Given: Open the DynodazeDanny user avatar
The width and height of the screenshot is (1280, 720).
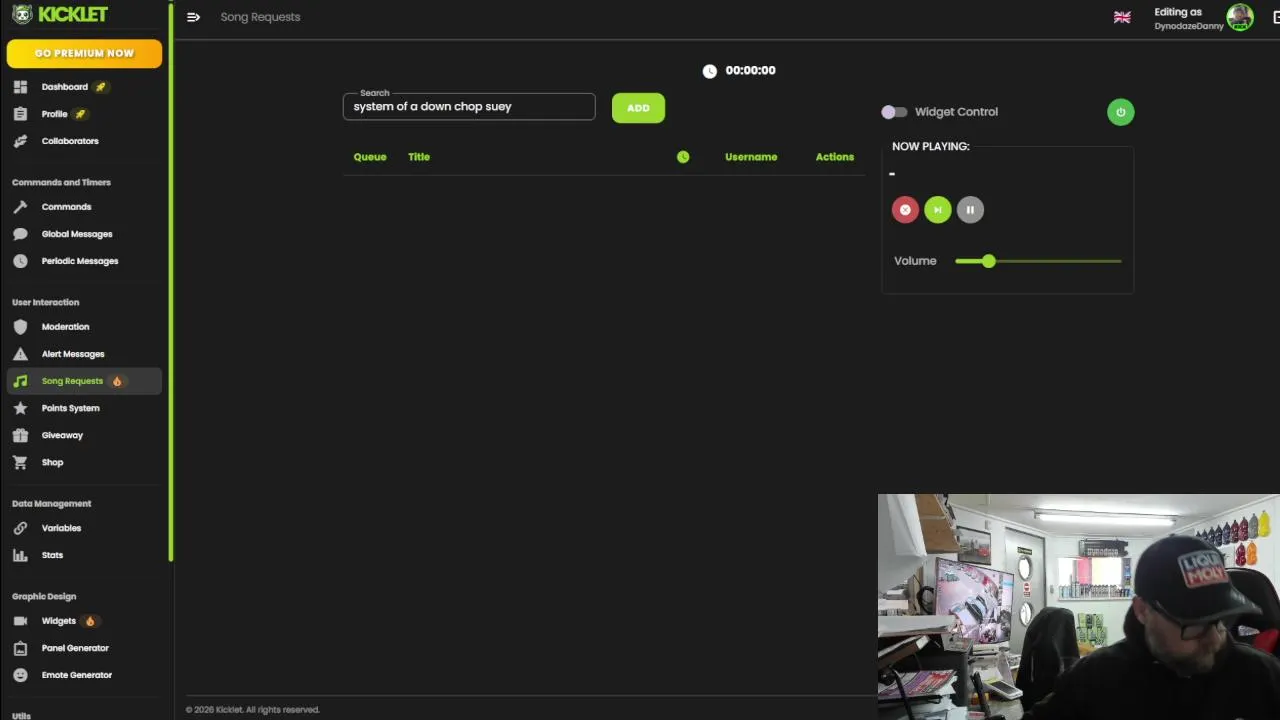Looking at the screenshot, I should 1240,17.
